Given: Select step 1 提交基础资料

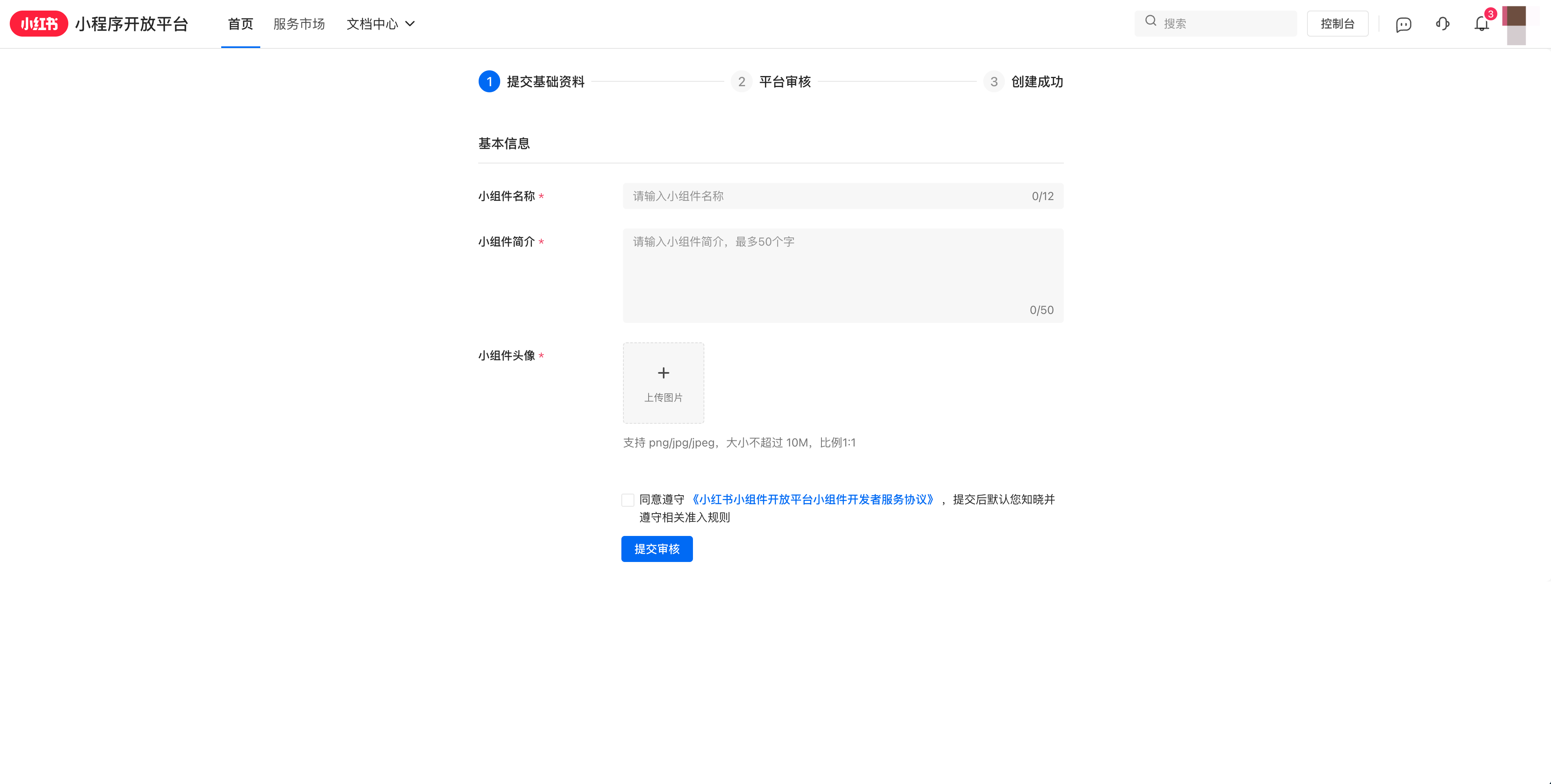Looking at the screenshot, I should (532, 81).
